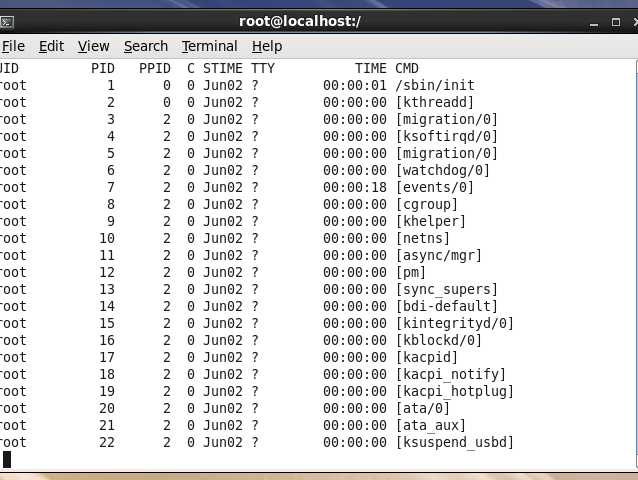Click the [khelper] process entry
The height and width of the screenshot is (480, 638).
point(431,222)
